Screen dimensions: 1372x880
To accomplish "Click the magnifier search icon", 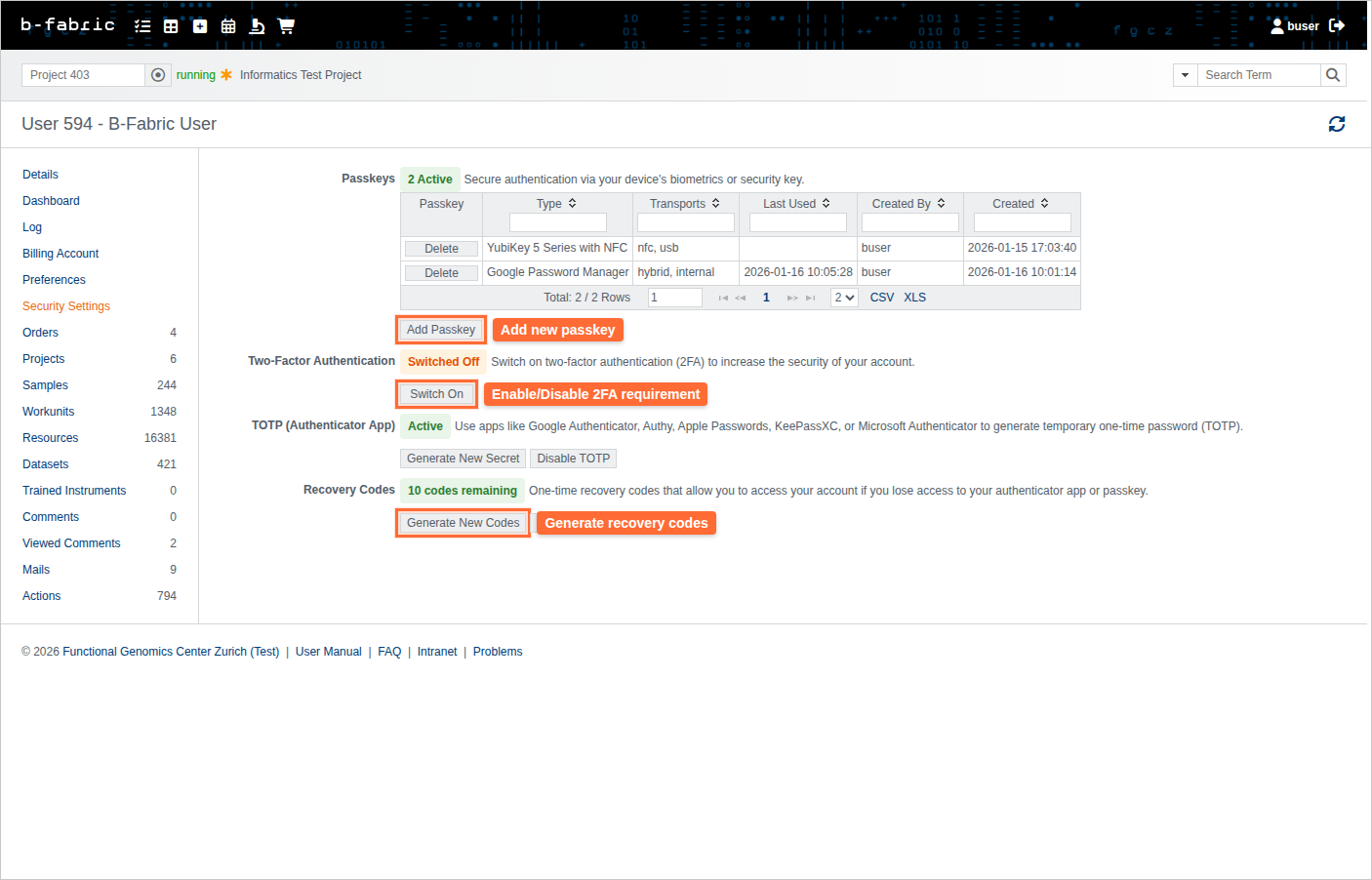I will tap(1333, 75).
